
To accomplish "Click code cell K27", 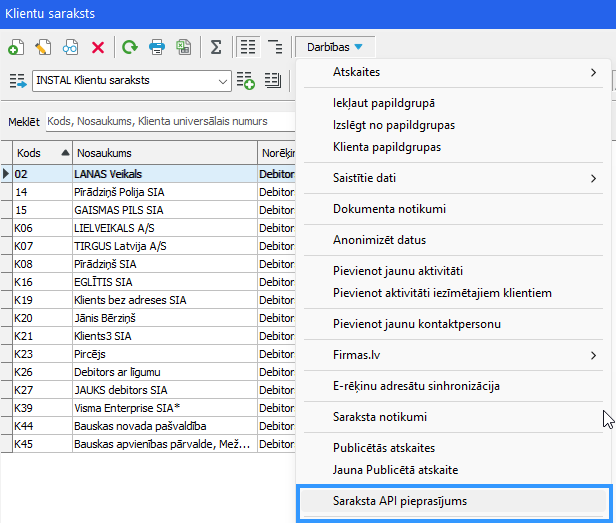I will click(42, 390).
